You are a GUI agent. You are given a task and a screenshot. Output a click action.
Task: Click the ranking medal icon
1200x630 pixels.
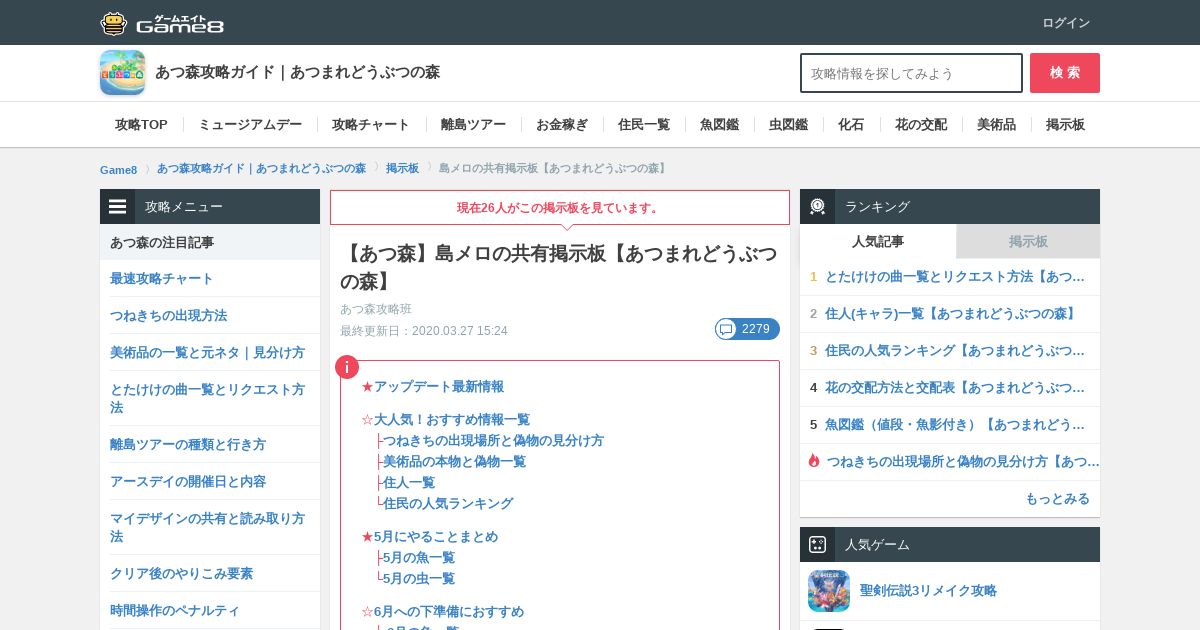[817, 206]
